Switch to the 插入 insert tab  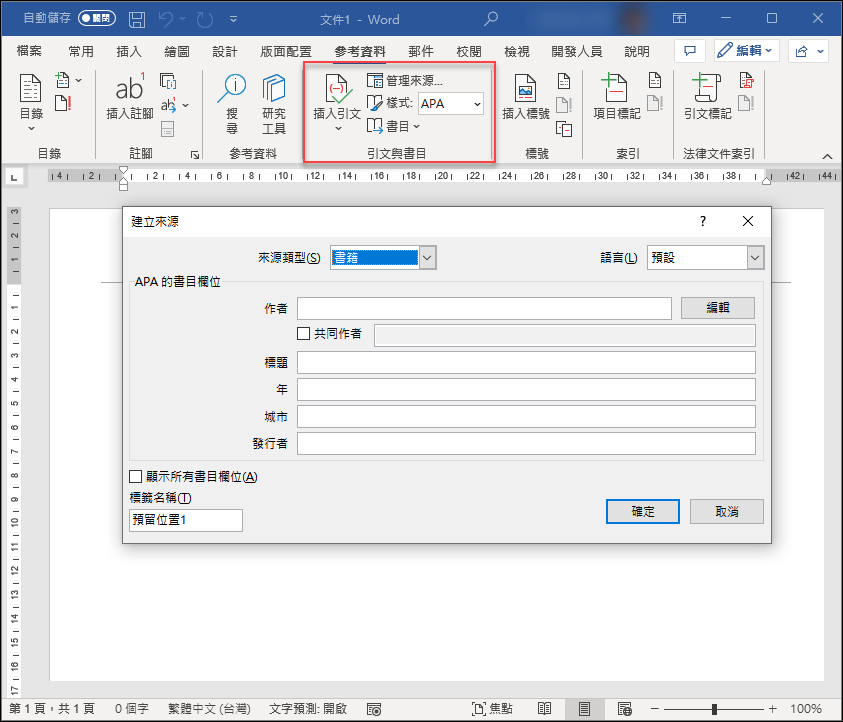tap(129, 51)
